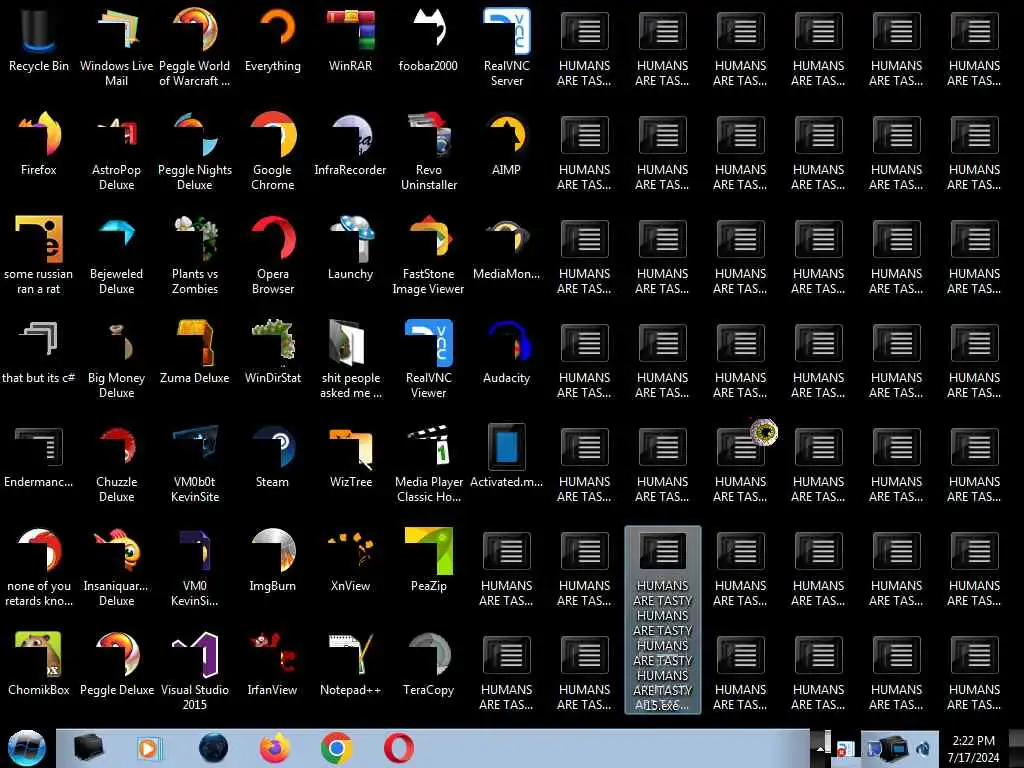1024x768 pixels.
Task: Select the Audacity desktop icon
Action: [x=507, y=352]
